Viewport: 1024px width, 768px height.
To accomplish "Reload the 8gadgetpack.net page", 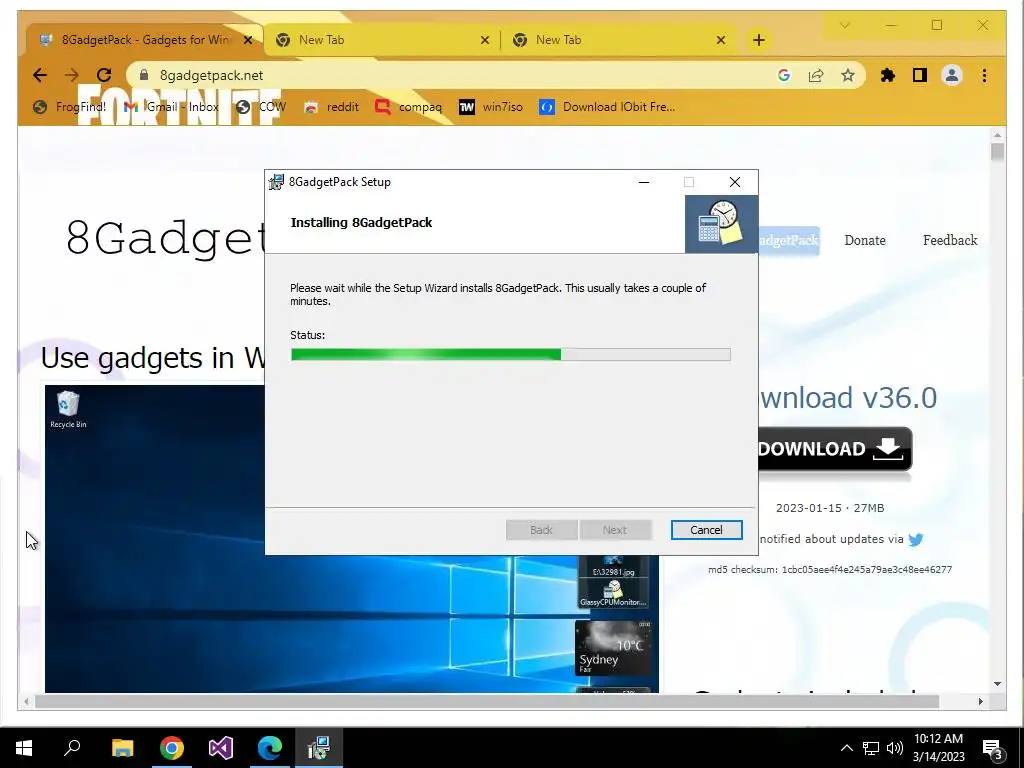I will [104, 75].
